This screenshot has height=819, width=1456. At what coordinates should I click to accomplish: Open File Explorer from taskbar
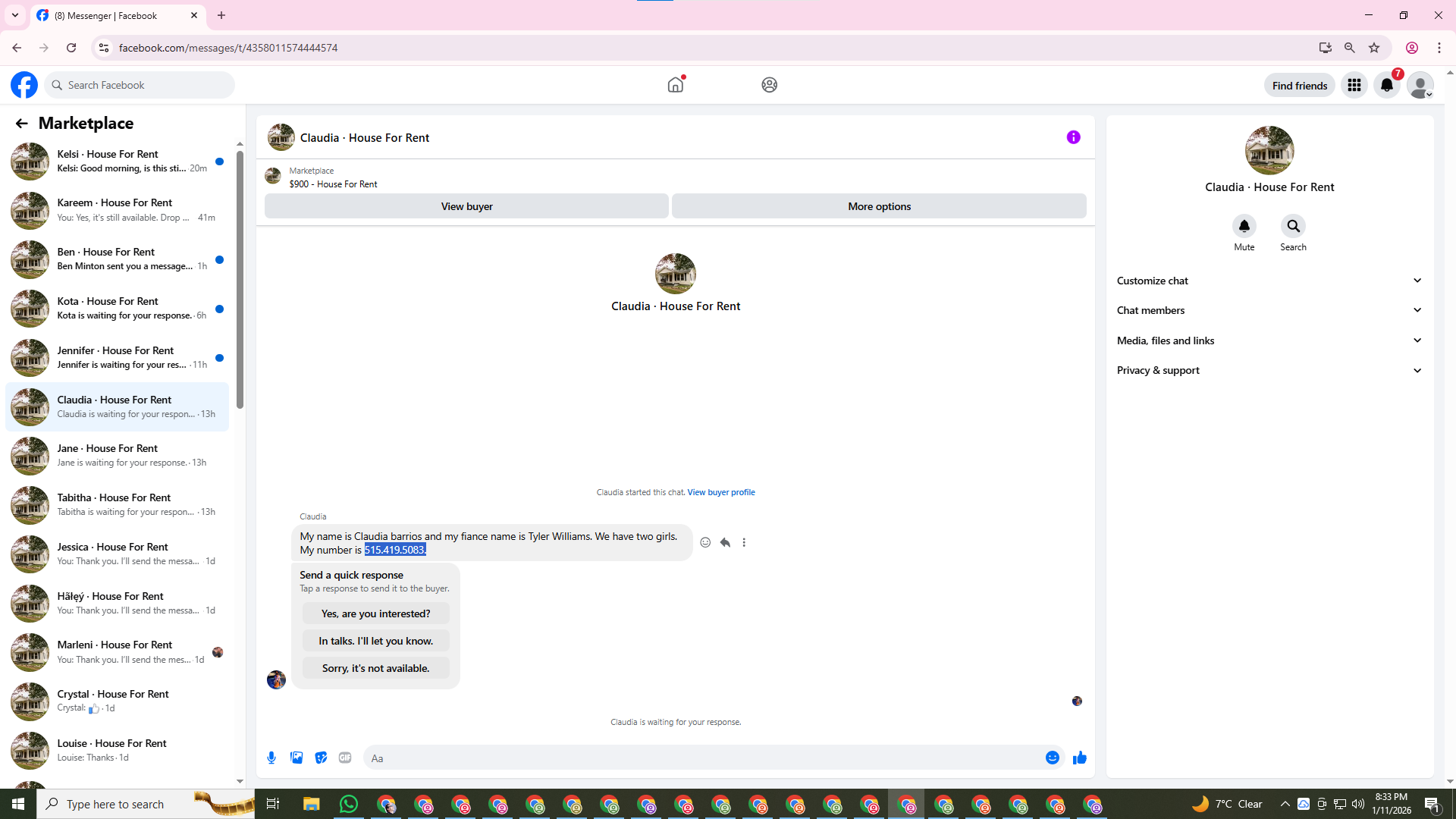[312, 804]
